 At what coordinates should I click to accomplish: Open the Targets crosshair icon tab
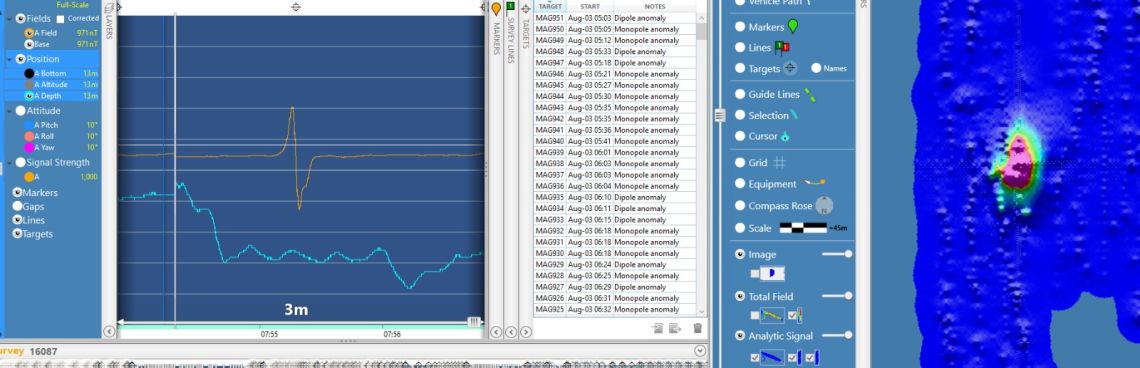(525, 8)
